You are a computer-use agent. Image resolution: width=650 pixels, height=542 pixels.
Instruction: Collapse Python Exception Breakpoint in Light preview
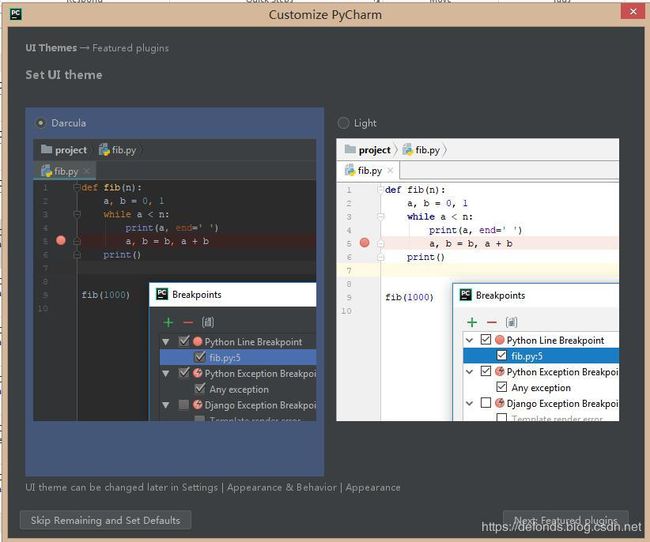coord(469,372)
